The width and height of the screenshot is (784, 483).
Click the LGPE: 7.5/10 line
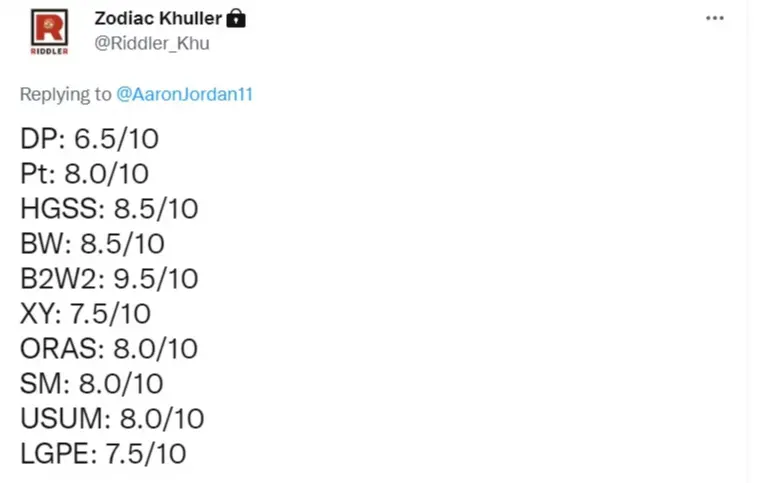coord(103,454)
